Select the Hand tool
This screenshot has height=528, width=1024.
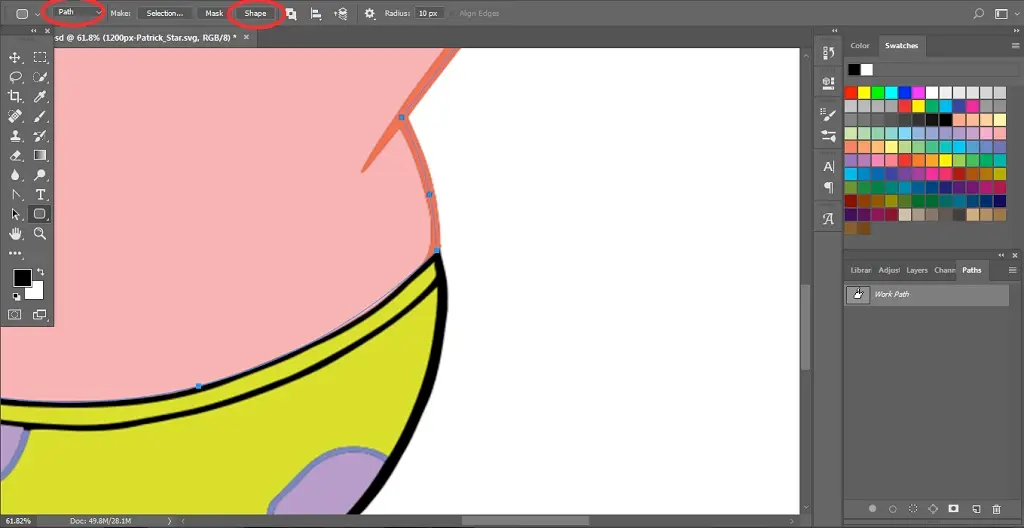pyautogui.click(x=16, y=234)
